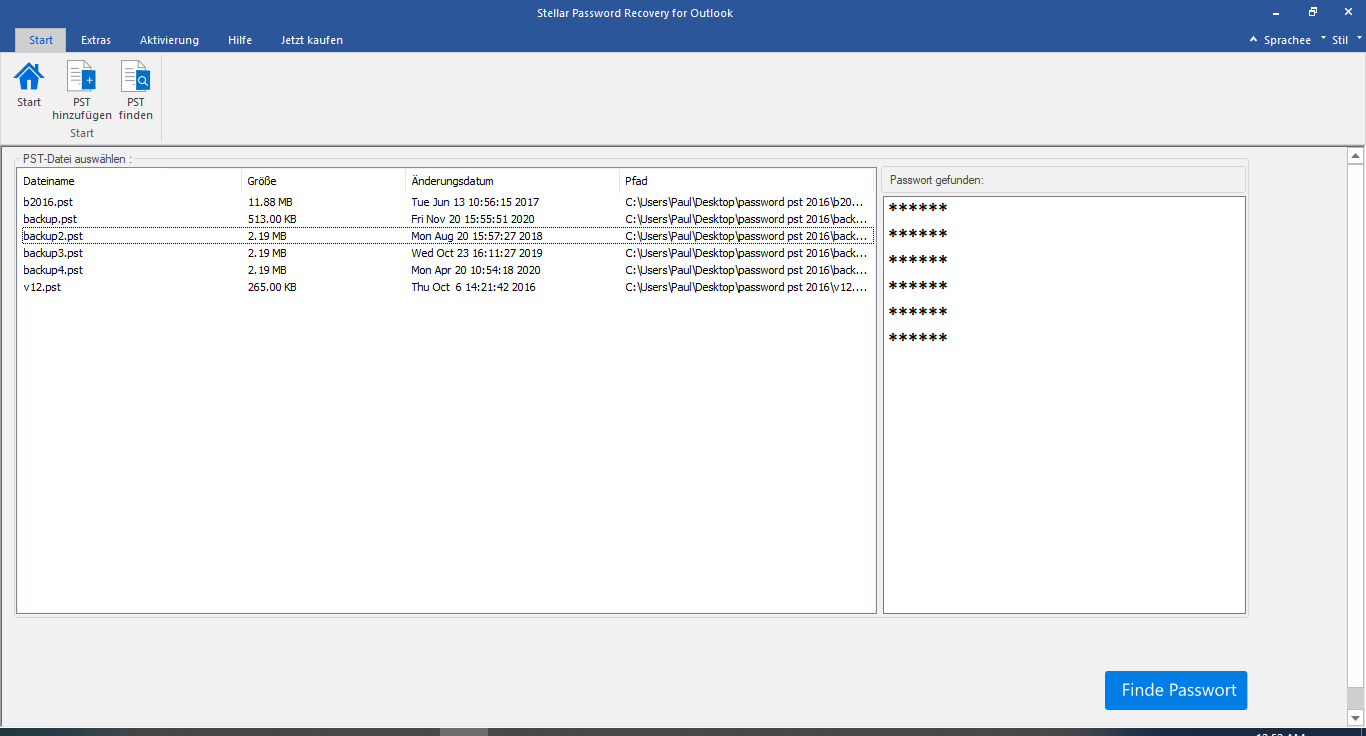This screenshot has width=1366, height=736.
Task: Click the first masked password entry
Action: pyautogui.click(x=918, y=209)
